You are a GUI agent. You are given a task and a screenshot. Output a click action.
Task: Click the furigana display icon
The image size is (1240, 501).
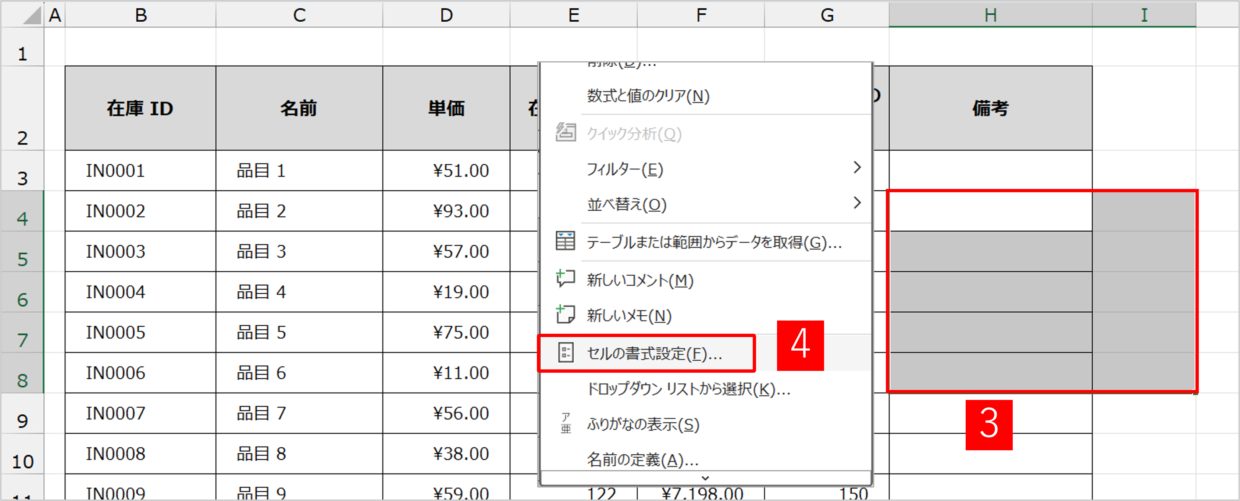pyautogui.click(x=565, y=424)
